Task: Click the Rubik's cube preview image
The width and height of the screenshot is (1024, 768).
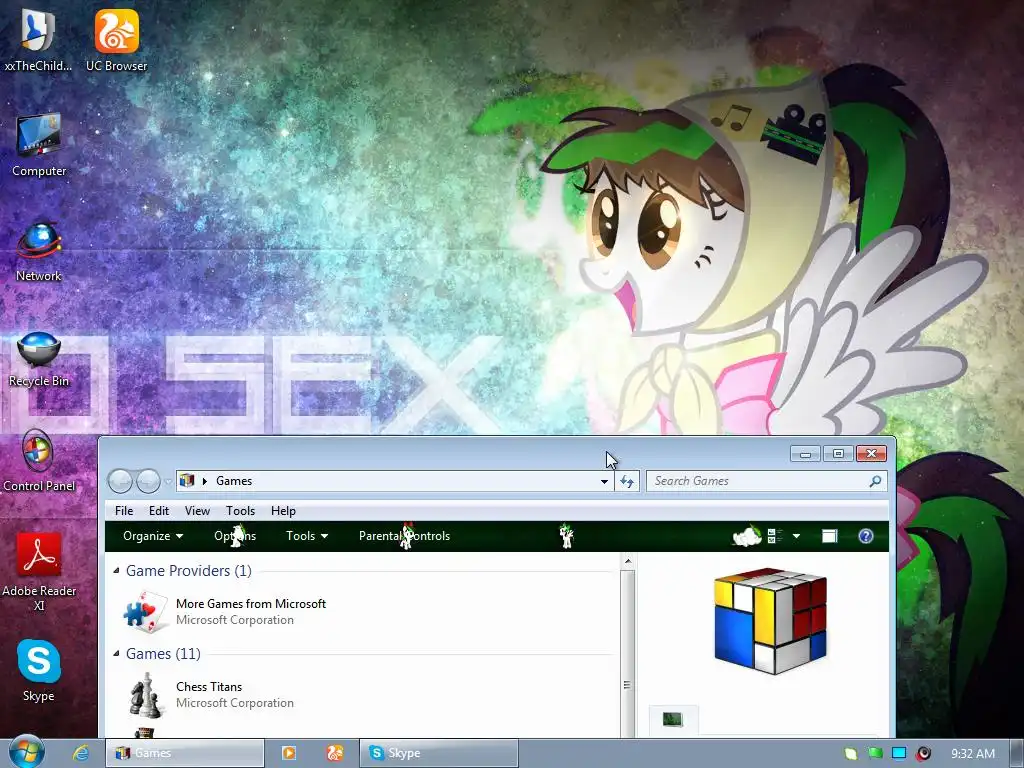Action: (771, 620)
